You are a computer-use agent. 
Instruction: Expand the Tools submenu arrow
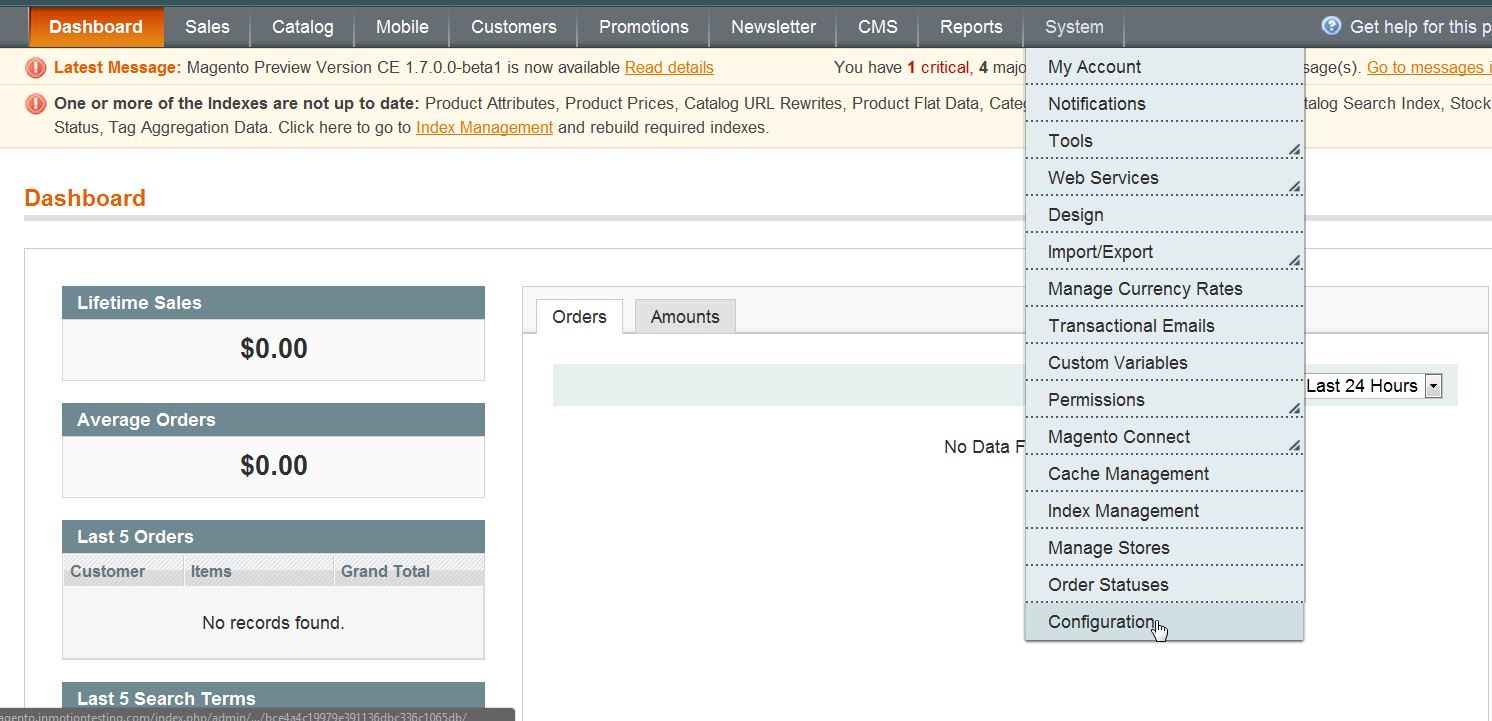pyautogui.click(x=1293, y=150)
